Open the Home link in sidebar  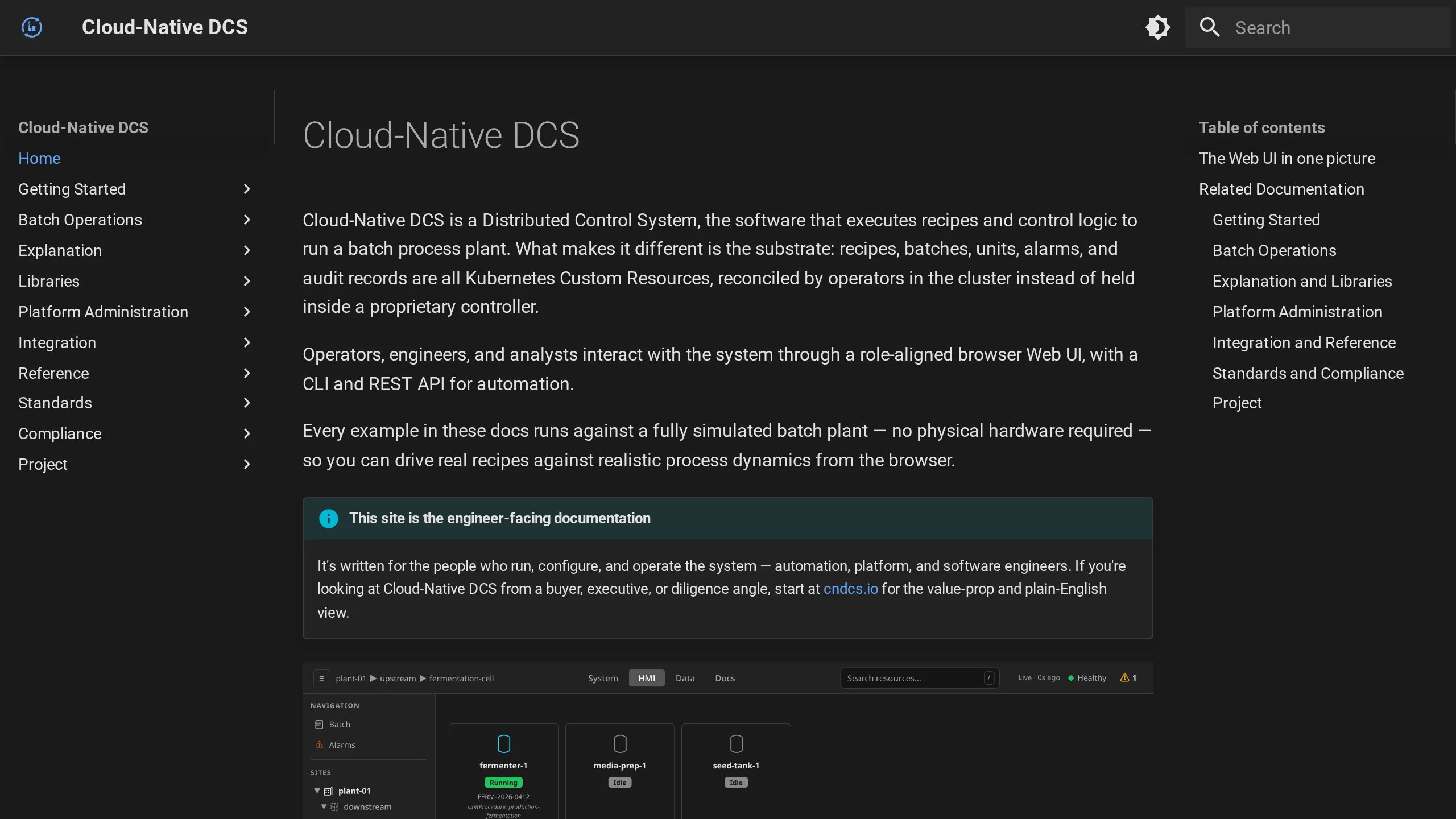pyautogui.click(x=39, y=158)
